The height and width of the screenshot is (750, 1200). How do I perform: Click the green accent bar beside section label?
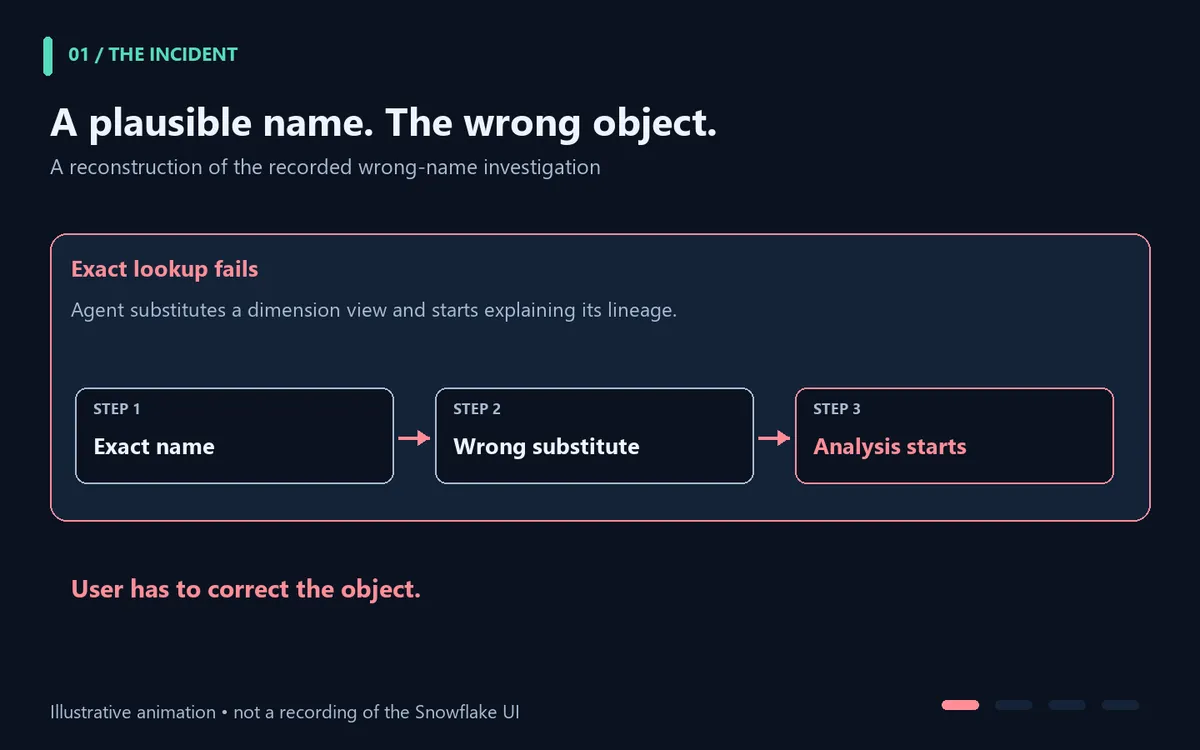tap(48, 56)
